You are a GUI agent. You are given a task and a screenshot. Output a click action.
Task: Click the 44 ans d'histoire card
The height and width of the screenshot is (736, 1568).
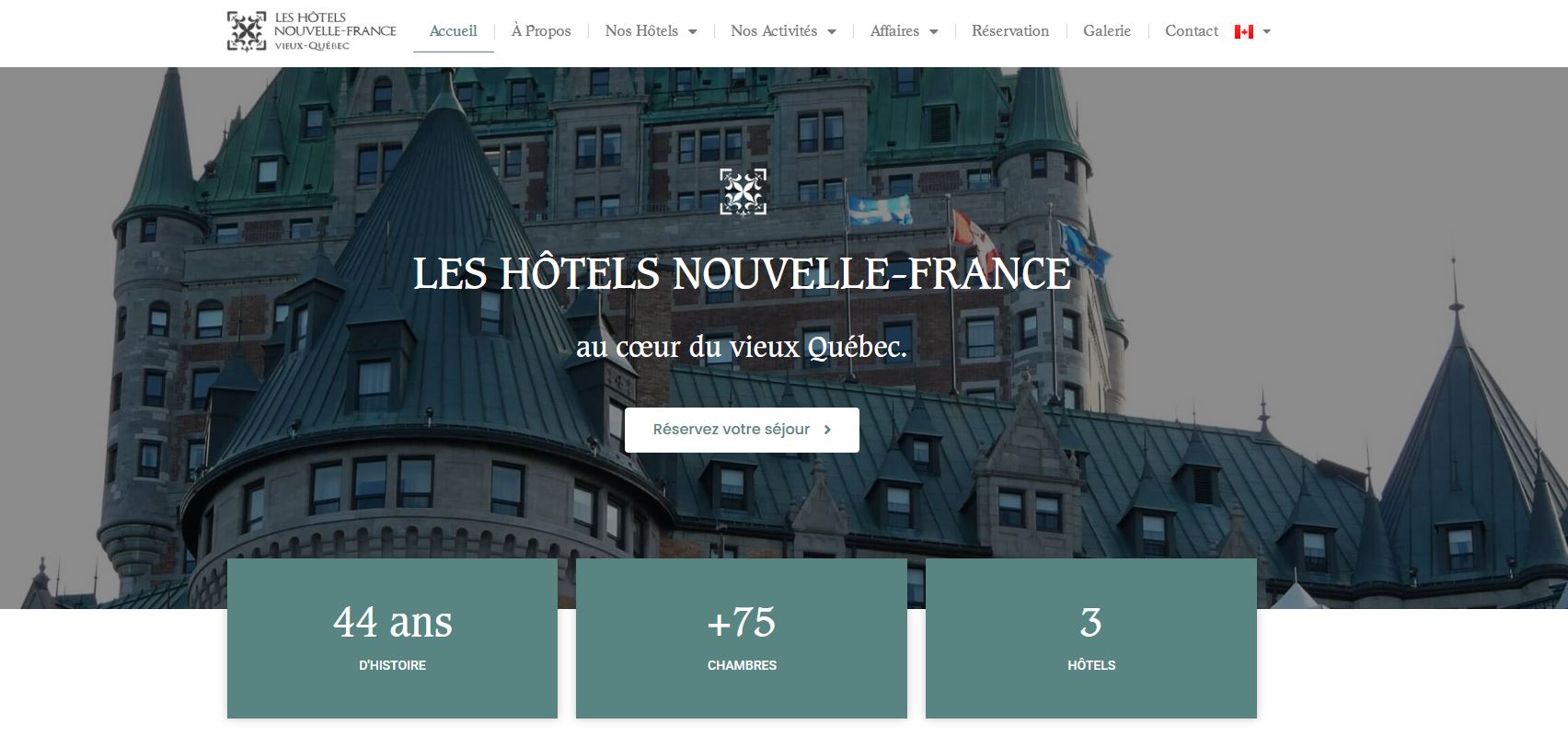[392, 638]
